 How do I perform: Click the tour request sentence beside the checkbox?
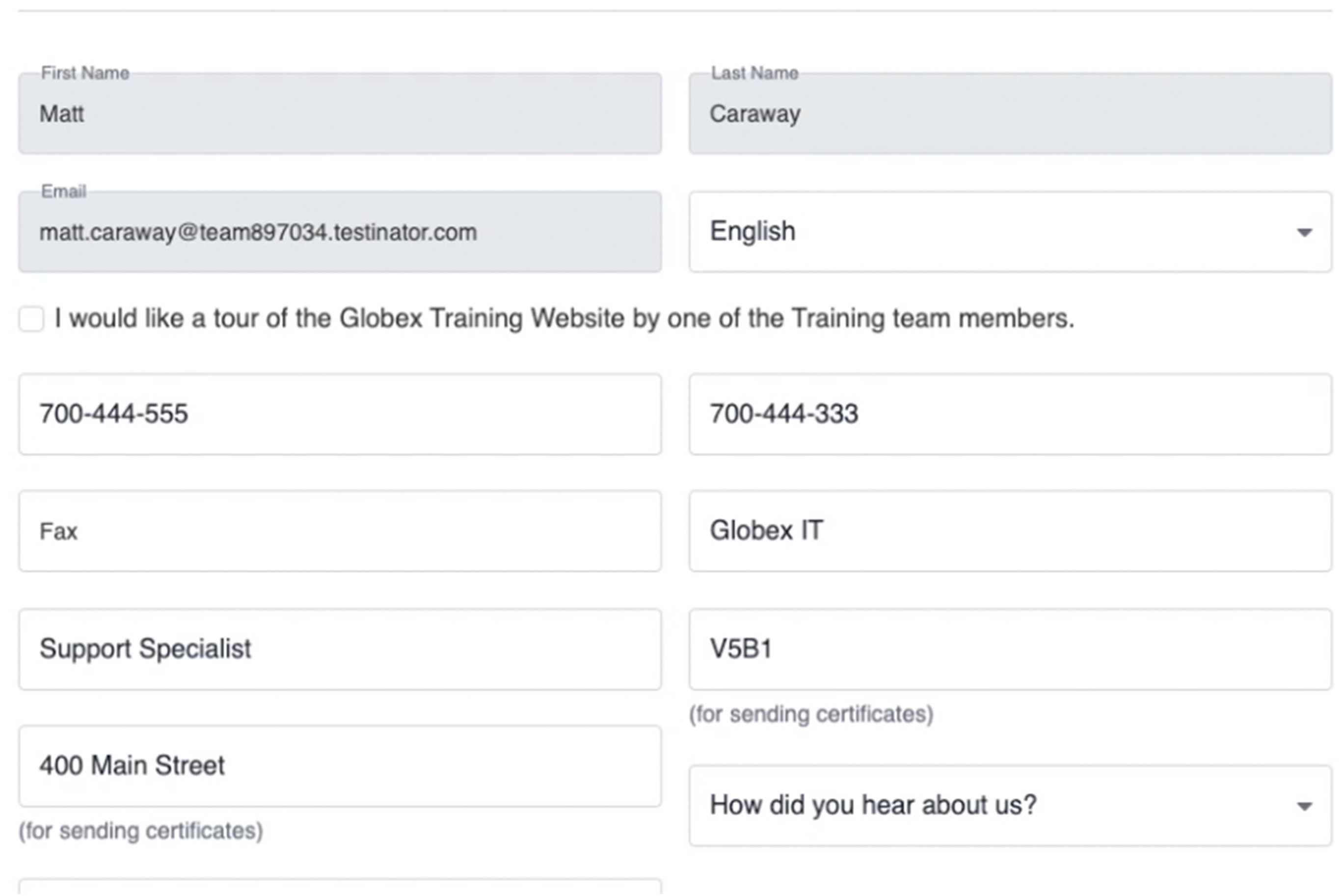pyautogui.click(x=564, y=318)
